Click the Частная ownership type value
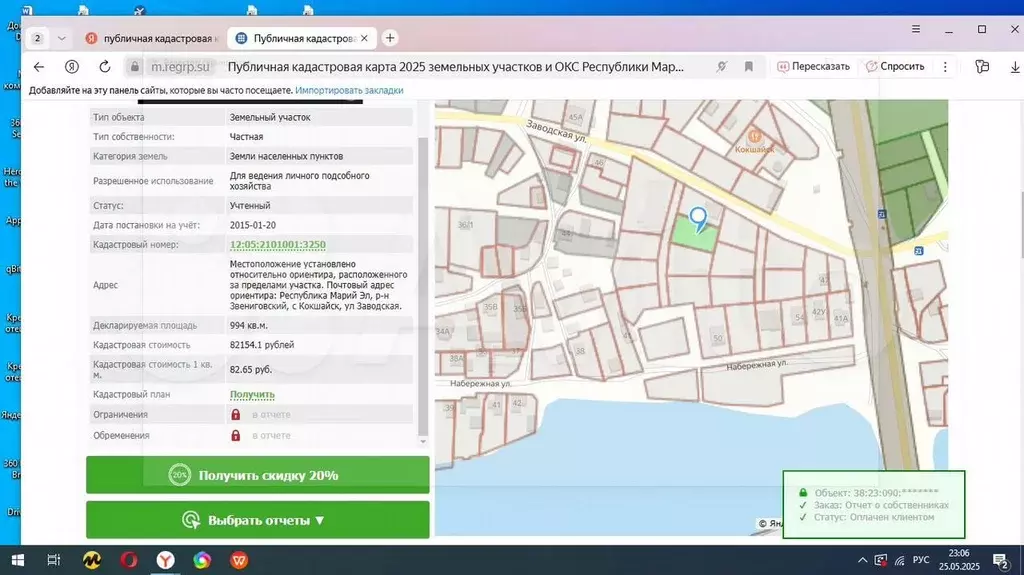The height and width of the screenshot is (575, 1024). coord(246,137)
